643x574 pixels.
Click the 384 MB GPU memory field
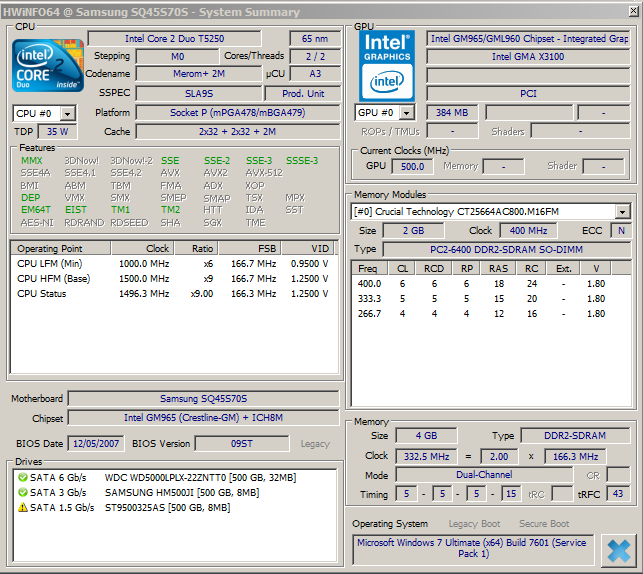click(452, 113)
